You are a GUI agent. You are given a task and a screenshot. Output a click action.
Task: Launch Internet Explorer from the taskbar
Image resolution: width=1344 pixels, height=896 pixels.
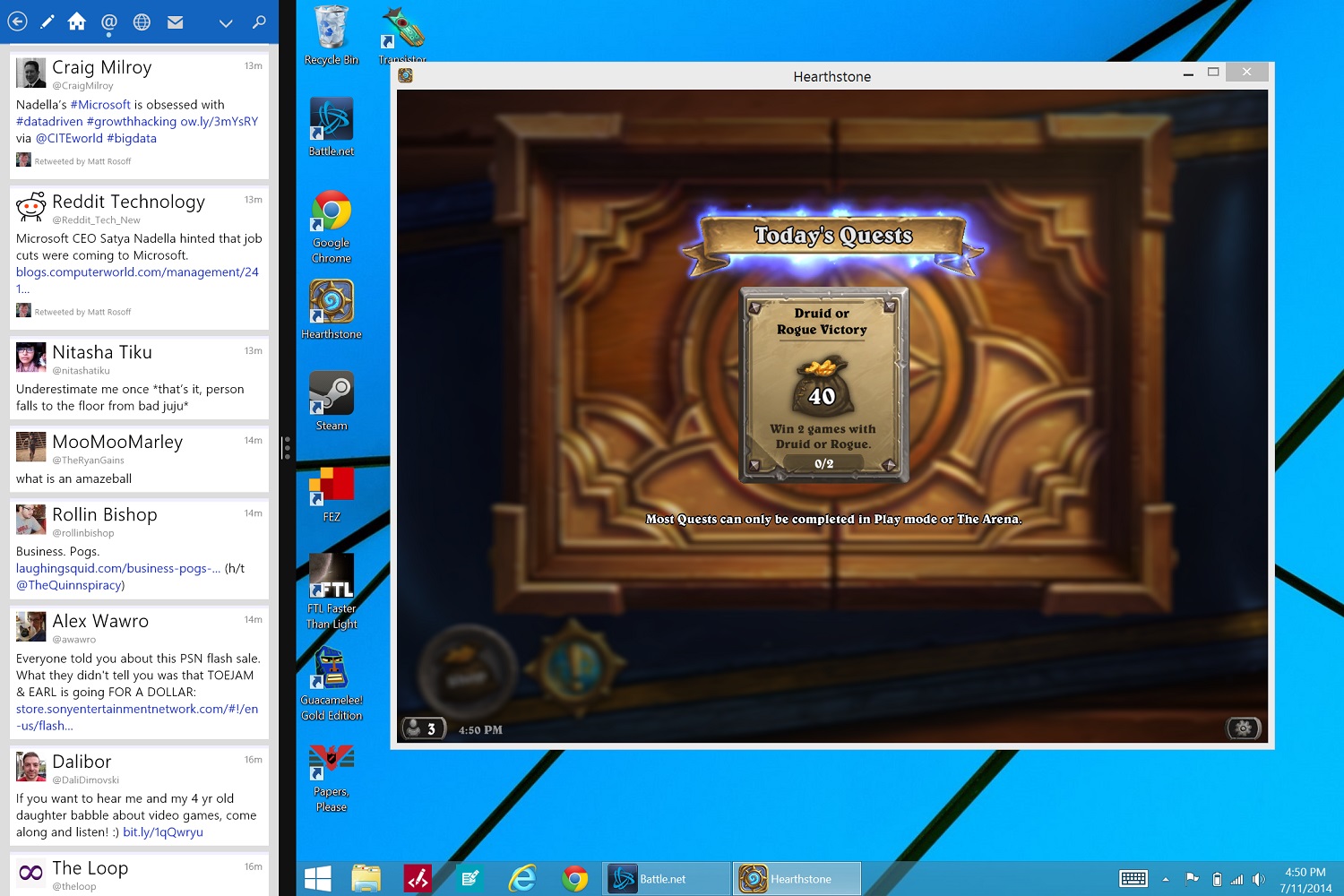point(522,879)
